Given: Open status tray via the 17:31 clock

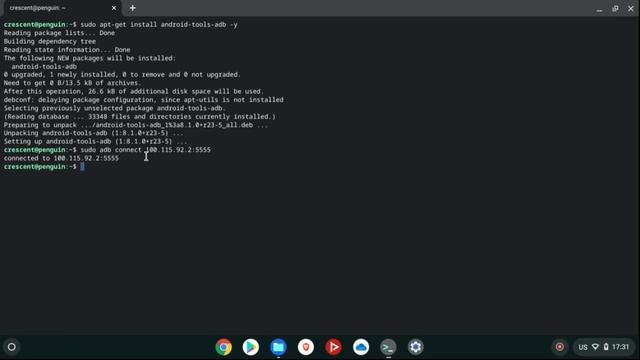Looking at the screenshot, I should coord(620,347).
